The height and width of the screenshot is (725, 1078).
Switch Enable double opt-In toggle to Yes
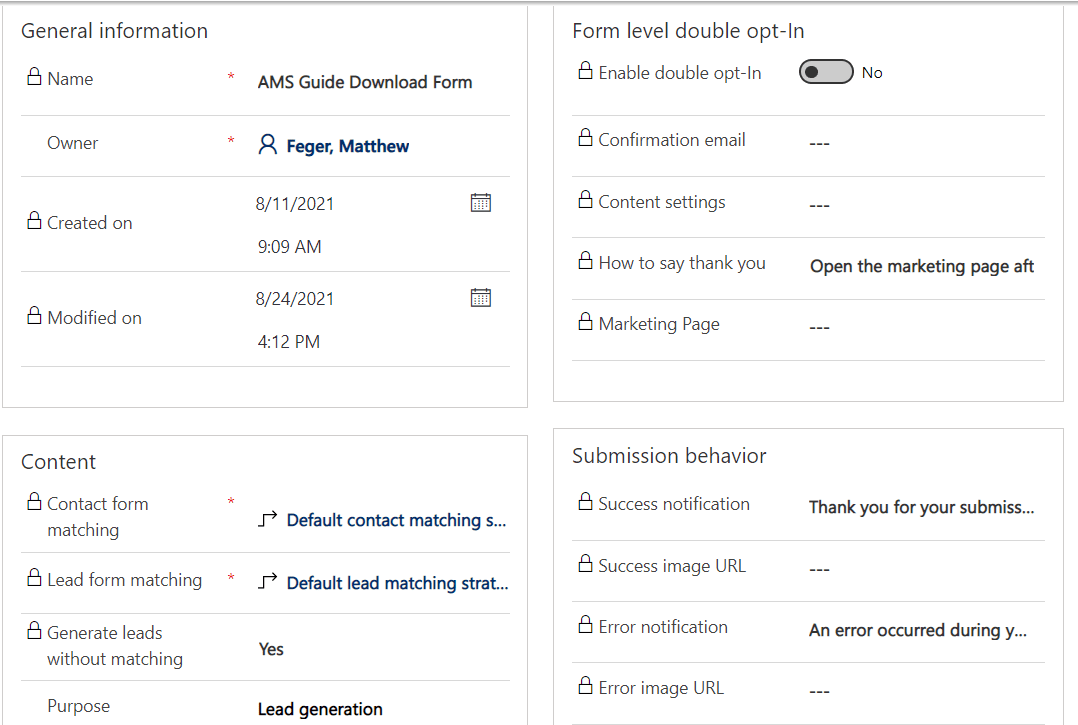pyautogui.click(x=825, y=71)
